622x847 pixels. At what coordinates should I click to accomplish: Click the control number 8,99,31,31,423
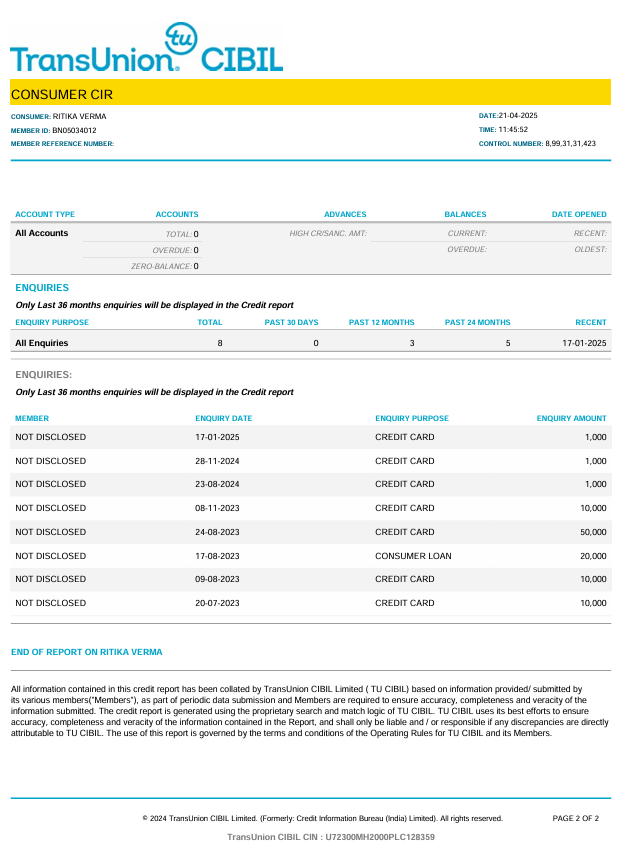click(x=570, y=144)
